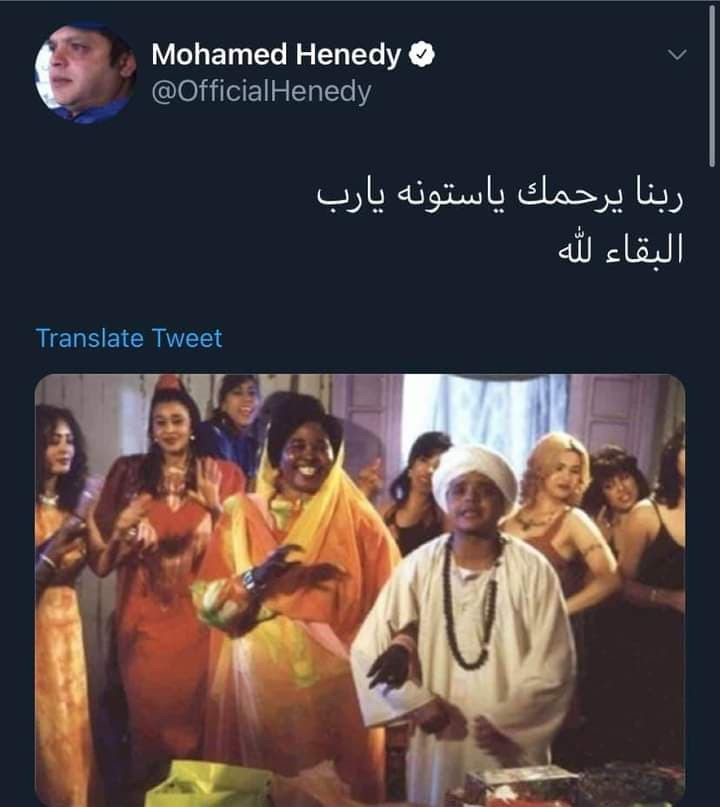720x807 pixels.
Task: Click the bead necklace in the photo
Action: [x=469, y=602]
